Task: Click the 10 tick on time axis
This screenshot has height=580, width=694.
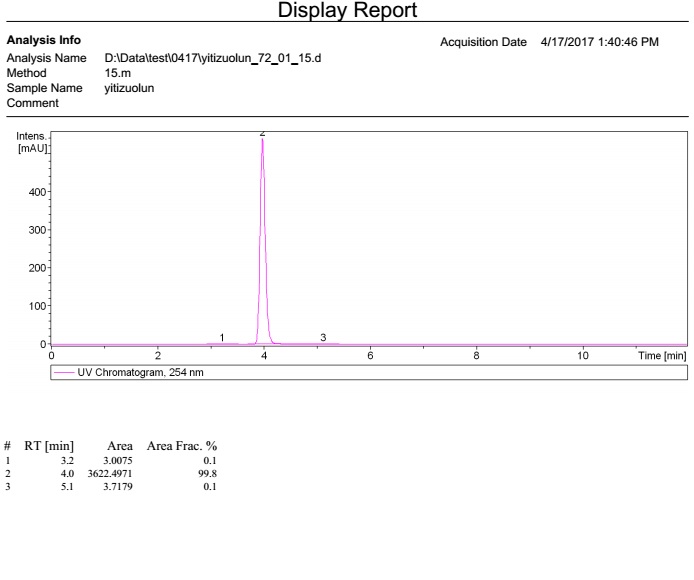Action: click(583, 355)
